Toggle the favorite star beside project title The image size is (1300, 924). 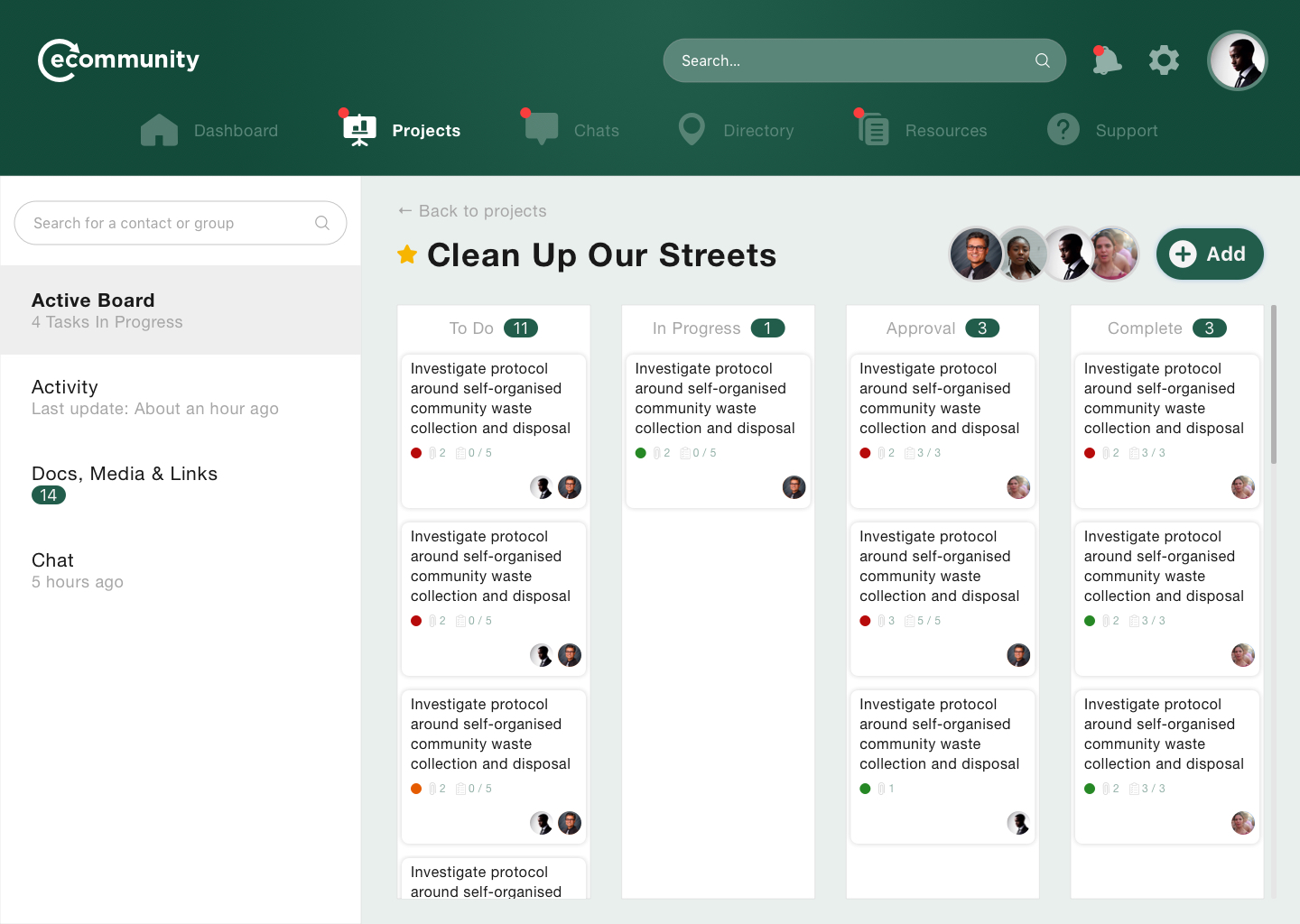pos(407,255)
